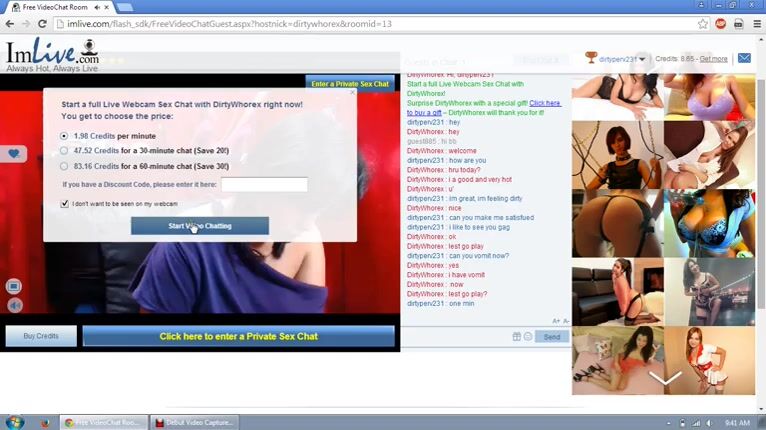
Task: Click the Discount Code input field
Action: (x=264, y=185)
